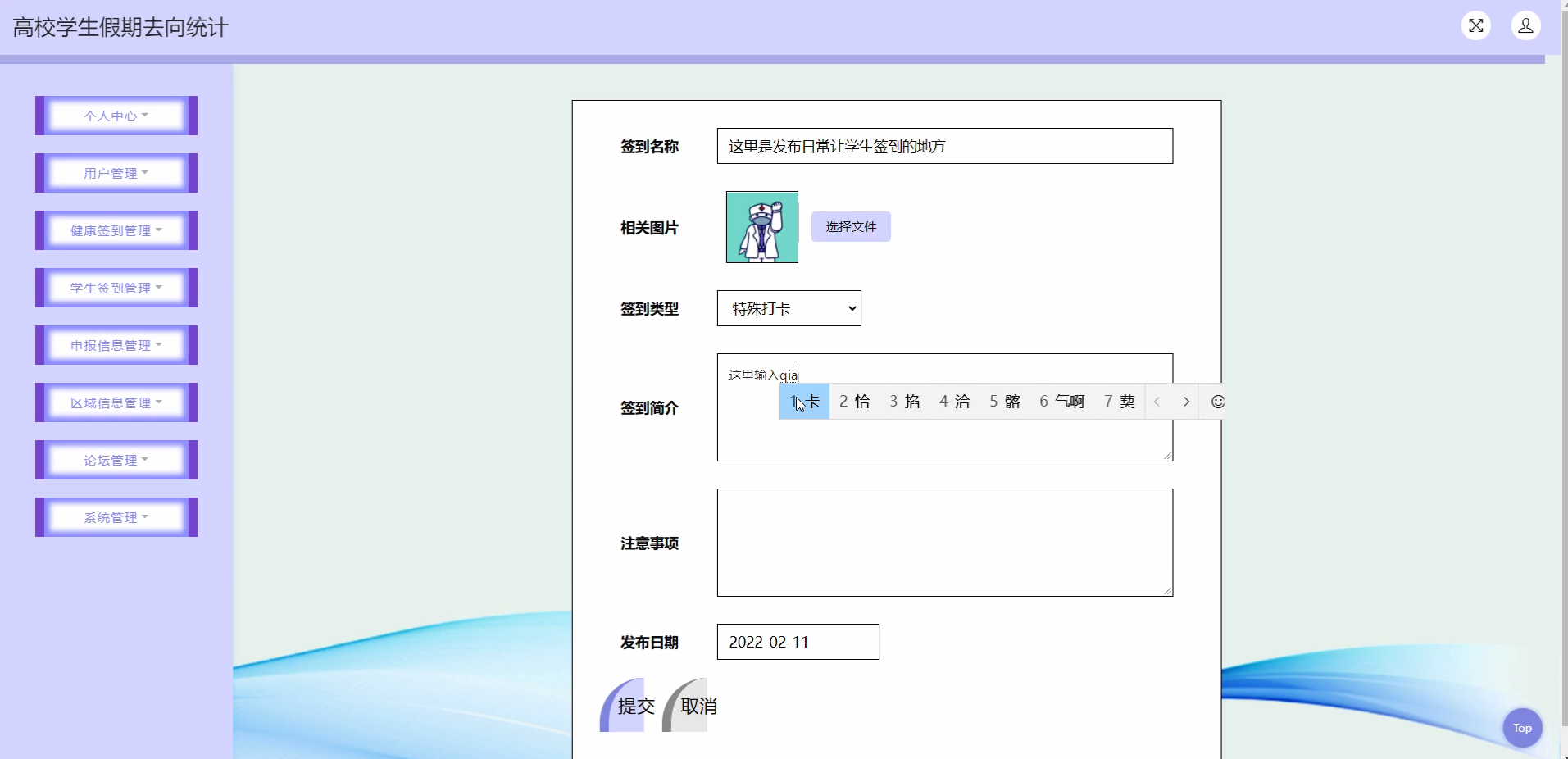Click the 选择文件 upload button
Viewport: 1568px width, 759px height.
851,226
